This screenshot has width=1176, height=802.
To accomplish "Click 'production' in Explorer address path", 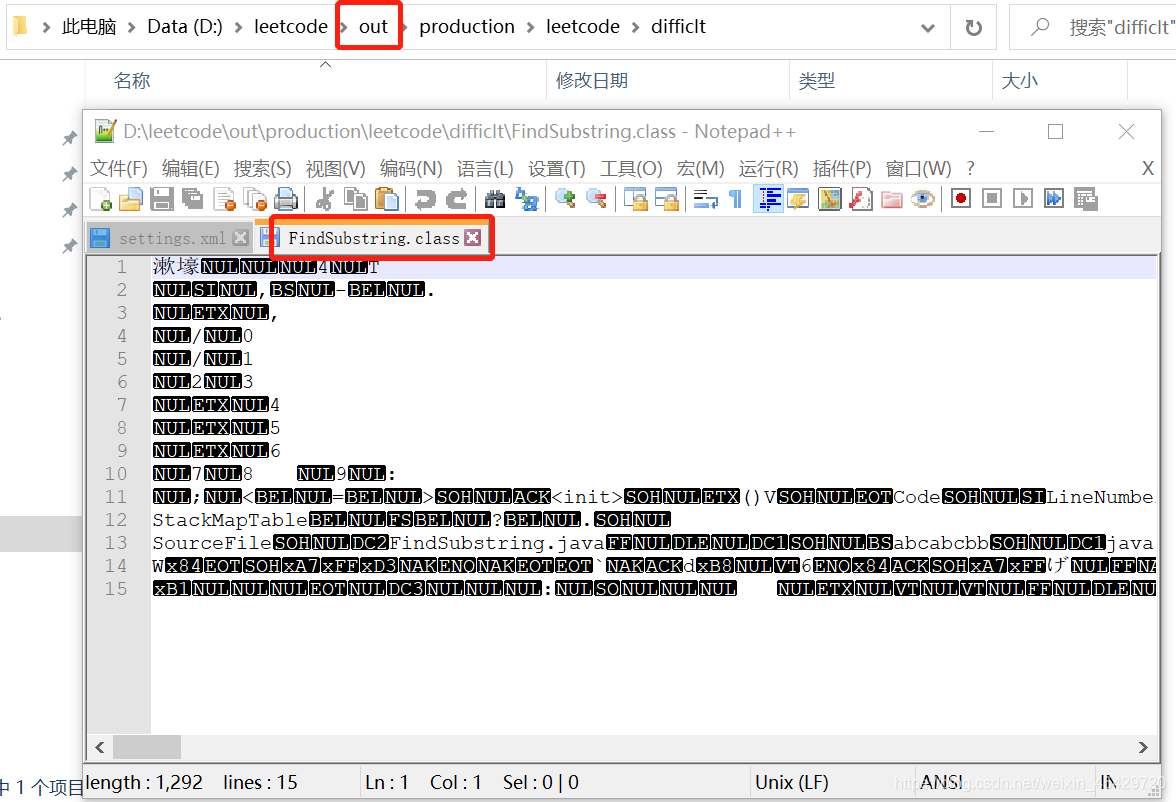I will click(x=466, y=26).
